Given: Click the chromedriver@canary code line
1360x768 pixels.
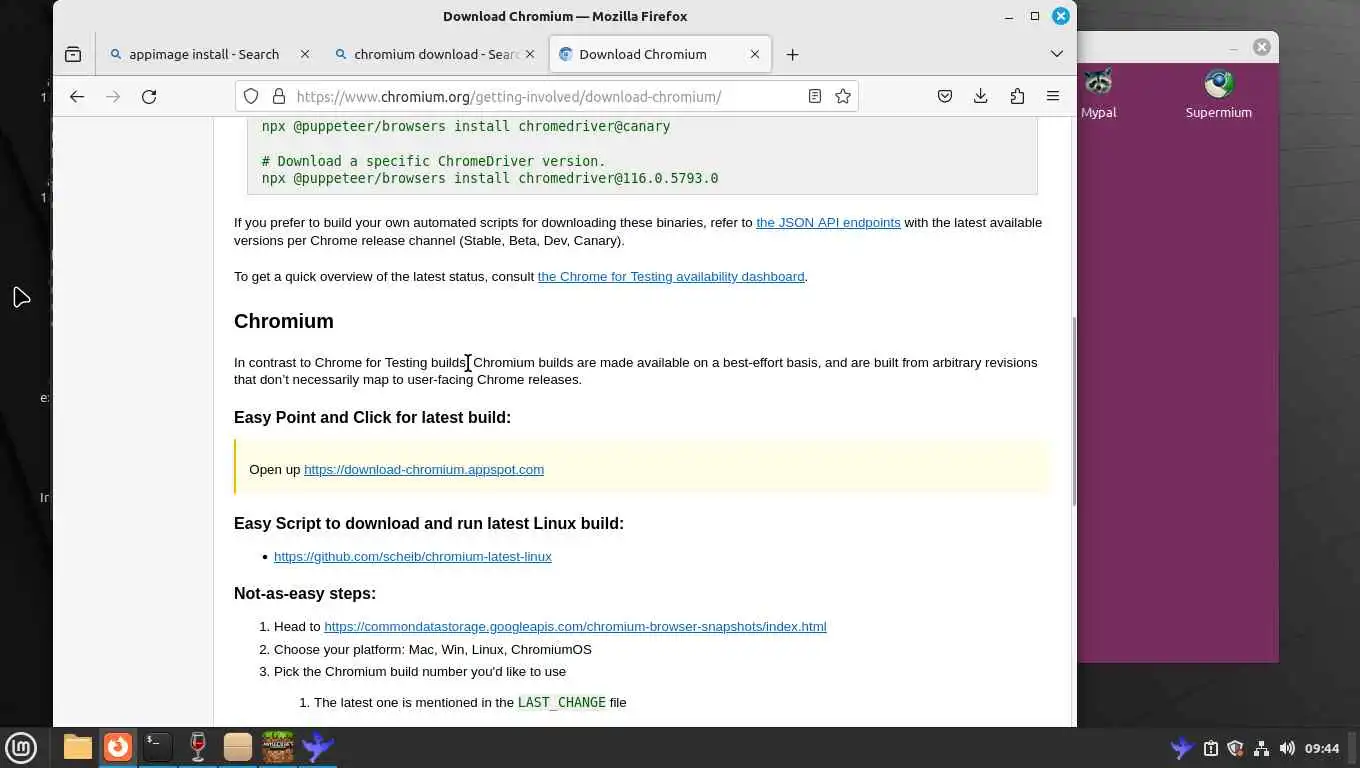Looking at the screenshot, I should (466, 126).
